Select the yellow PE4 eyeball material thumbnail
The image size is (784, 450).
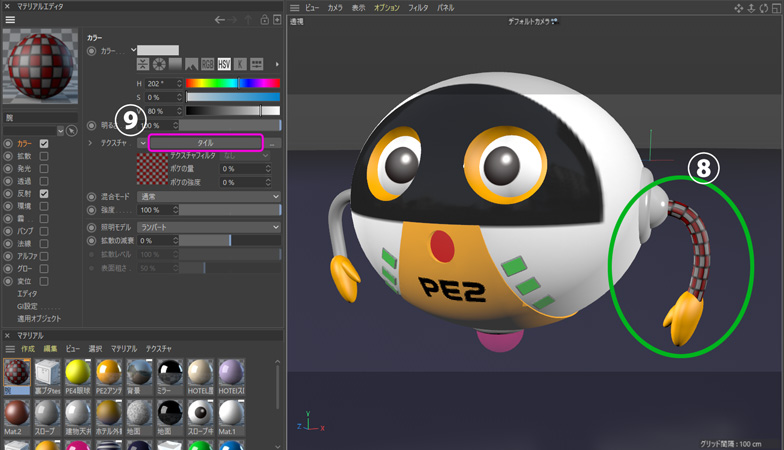77,374
